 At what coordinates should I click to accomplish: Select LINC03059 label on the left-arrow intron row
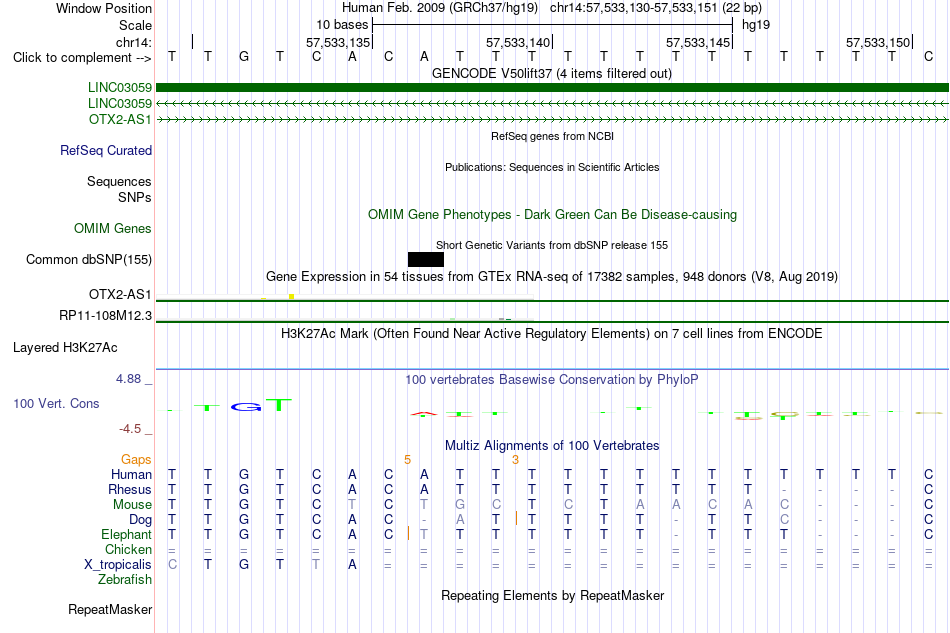[119, 104]
